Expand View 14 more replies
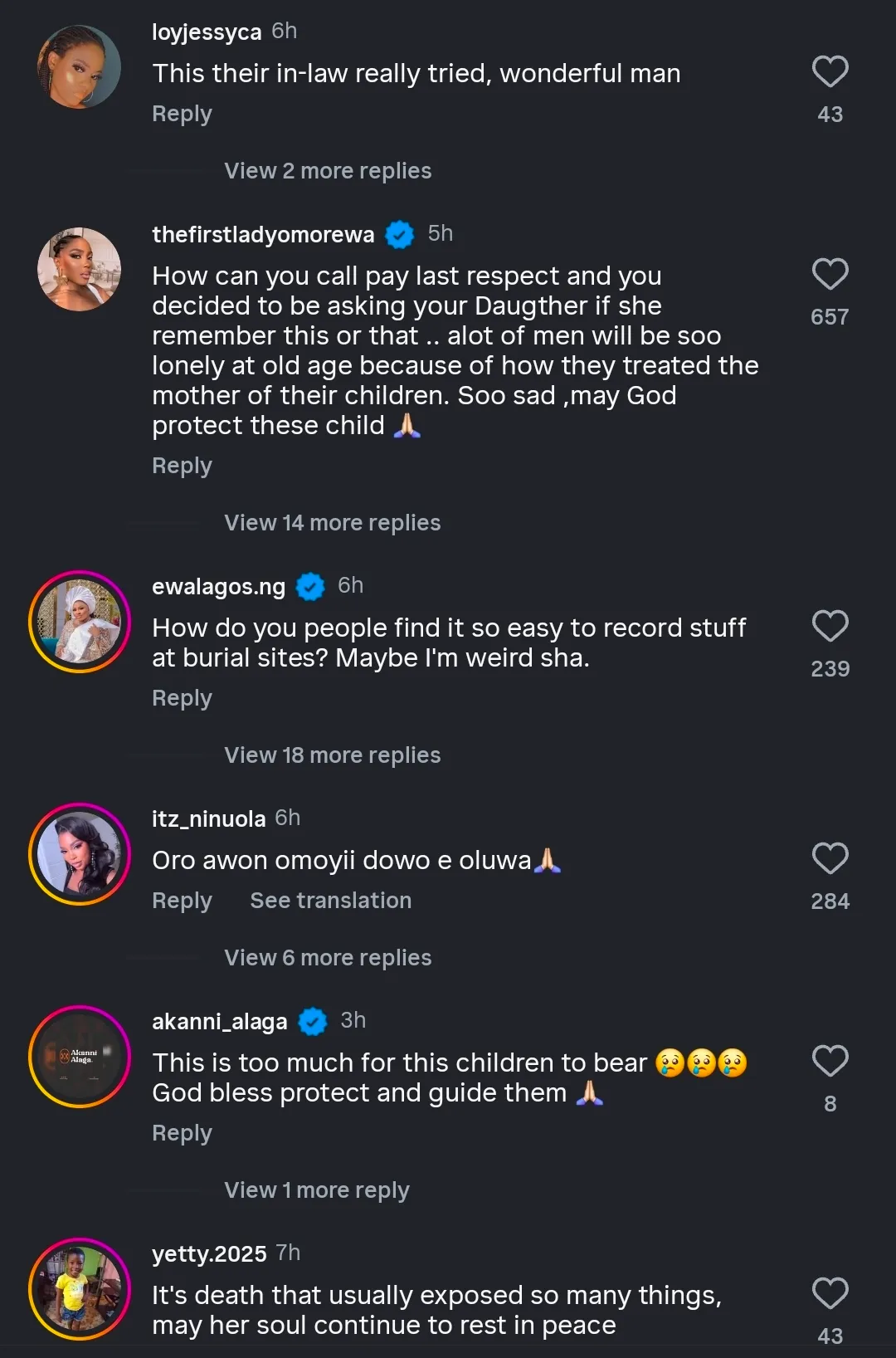The height and width of the screenshot is (1358, 896). coord(332,523)
